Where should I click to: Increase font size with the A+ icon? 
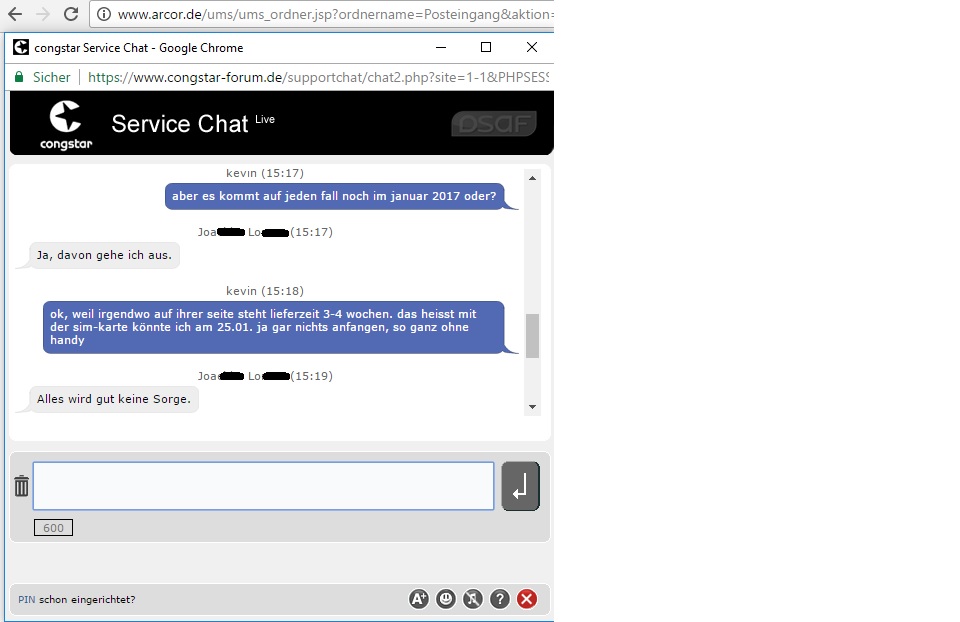419,599
